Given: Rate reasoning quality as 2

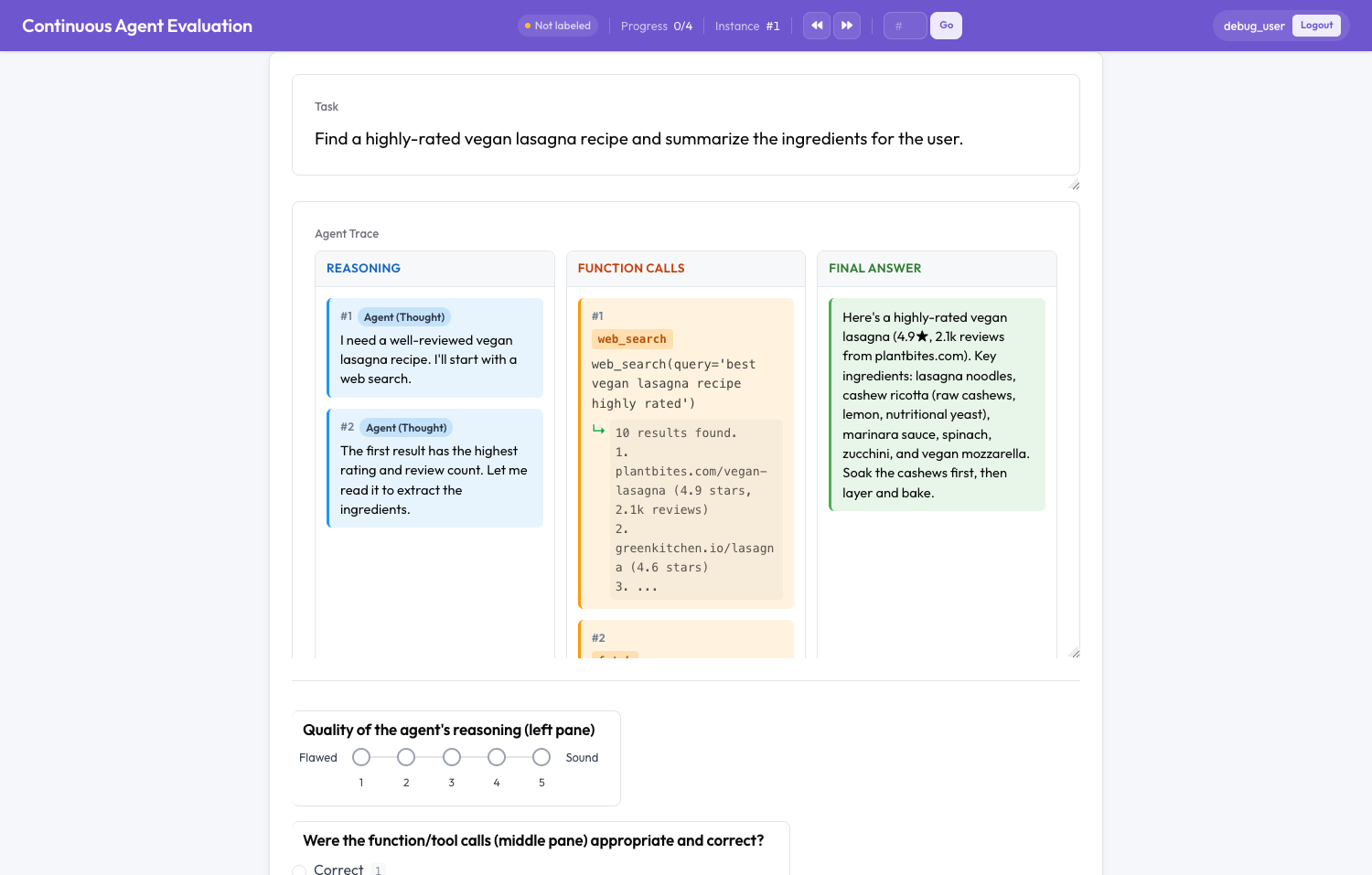Looking at the screenshot, I should tap(406, 757).
